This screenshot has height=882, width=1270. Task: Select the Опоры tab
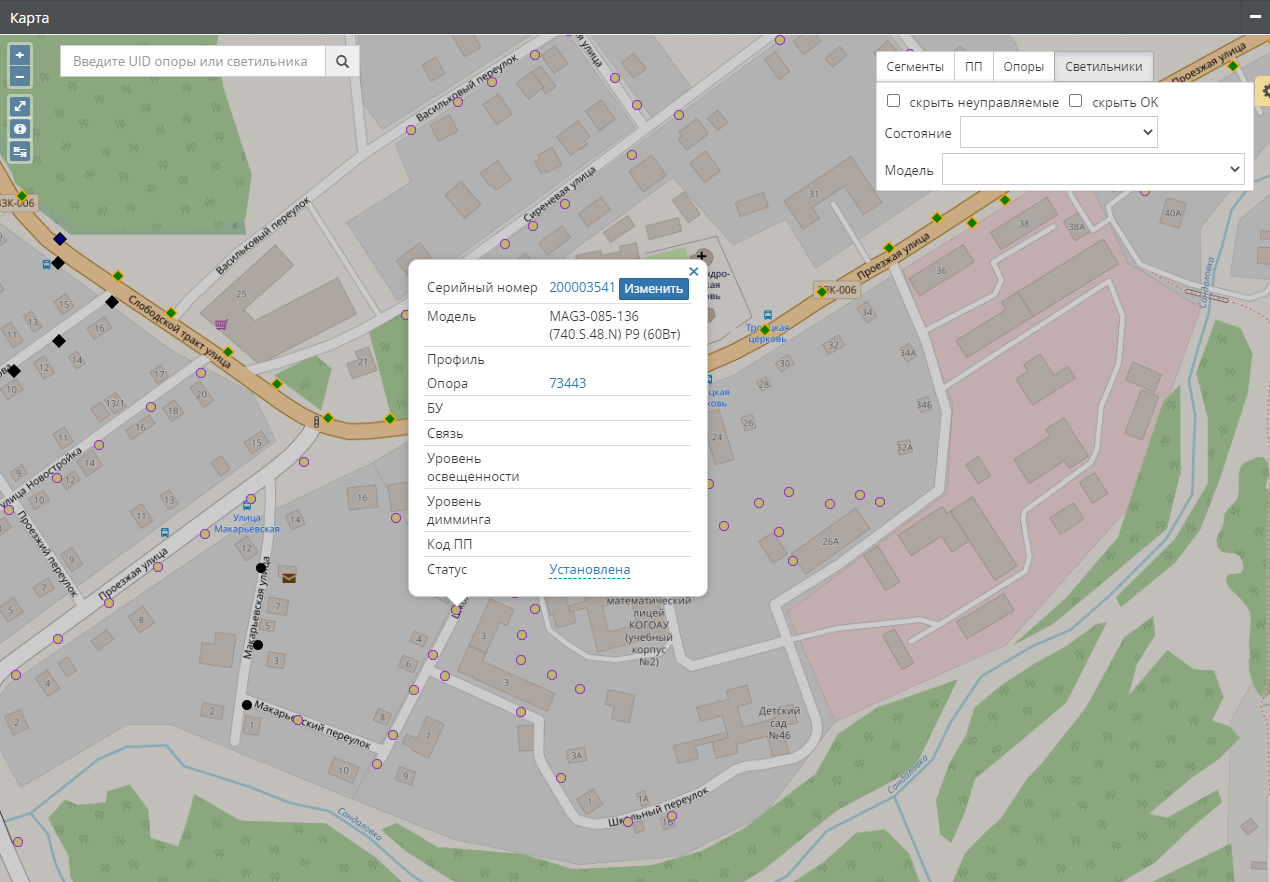(1023, 67)
